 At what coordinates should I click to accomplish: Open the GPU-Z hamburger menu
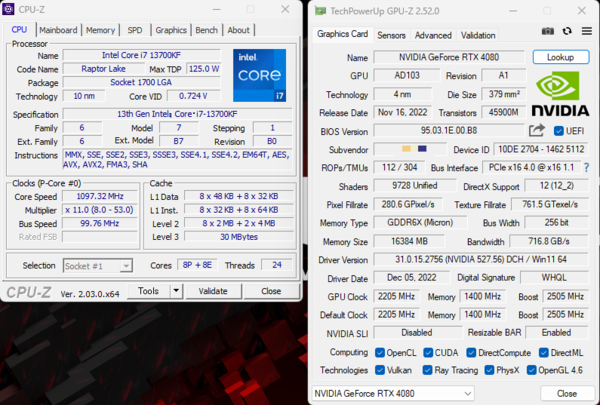[x=587, y=31]
